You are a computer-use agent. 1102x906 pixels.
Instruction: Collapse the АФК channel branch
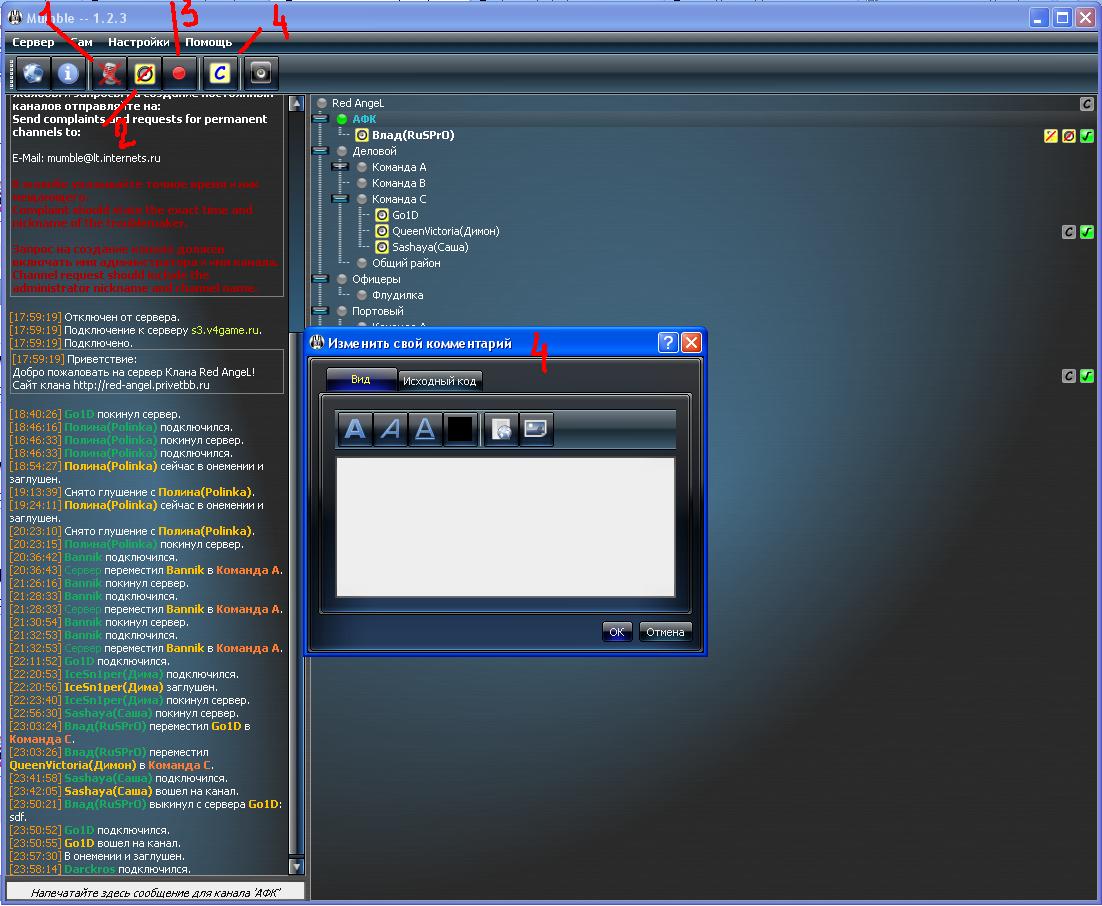click(320, 119)
